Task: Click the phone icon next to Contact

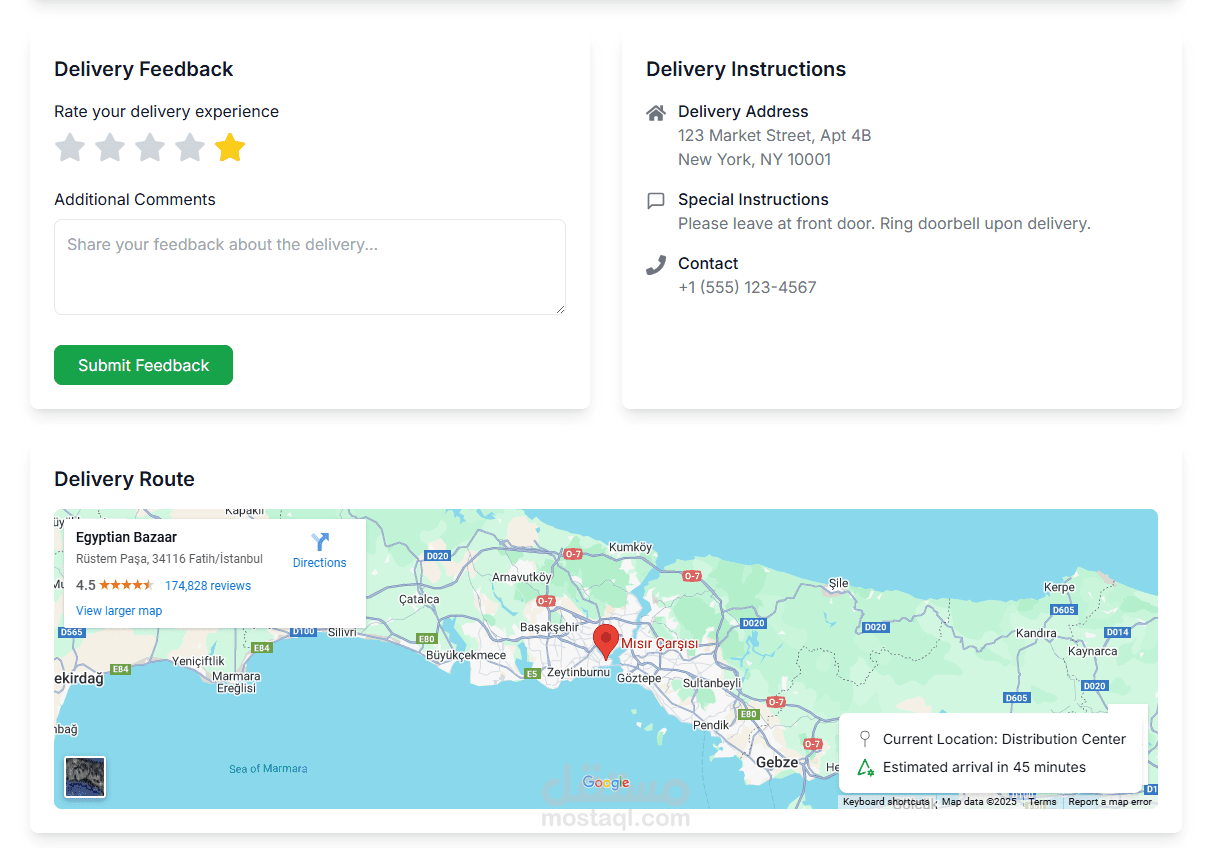Action: [656, 265]
